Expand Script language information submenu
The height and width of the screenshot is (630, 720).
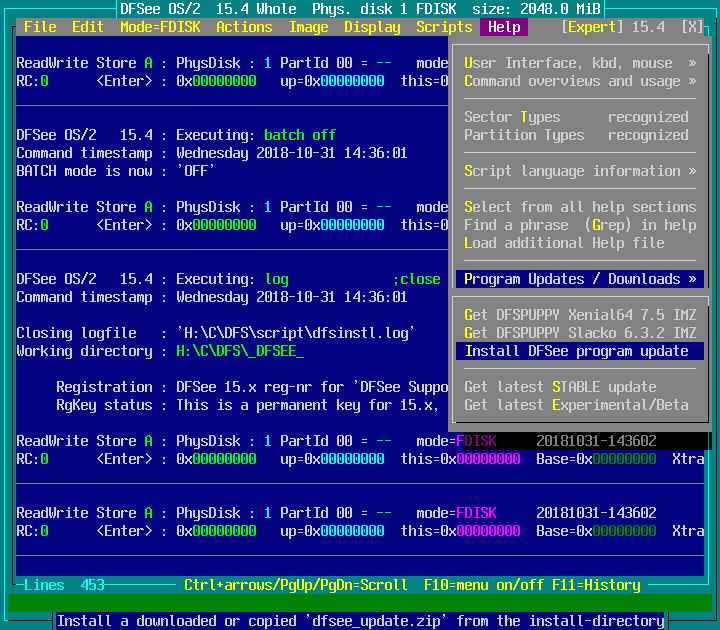(580, 171)
